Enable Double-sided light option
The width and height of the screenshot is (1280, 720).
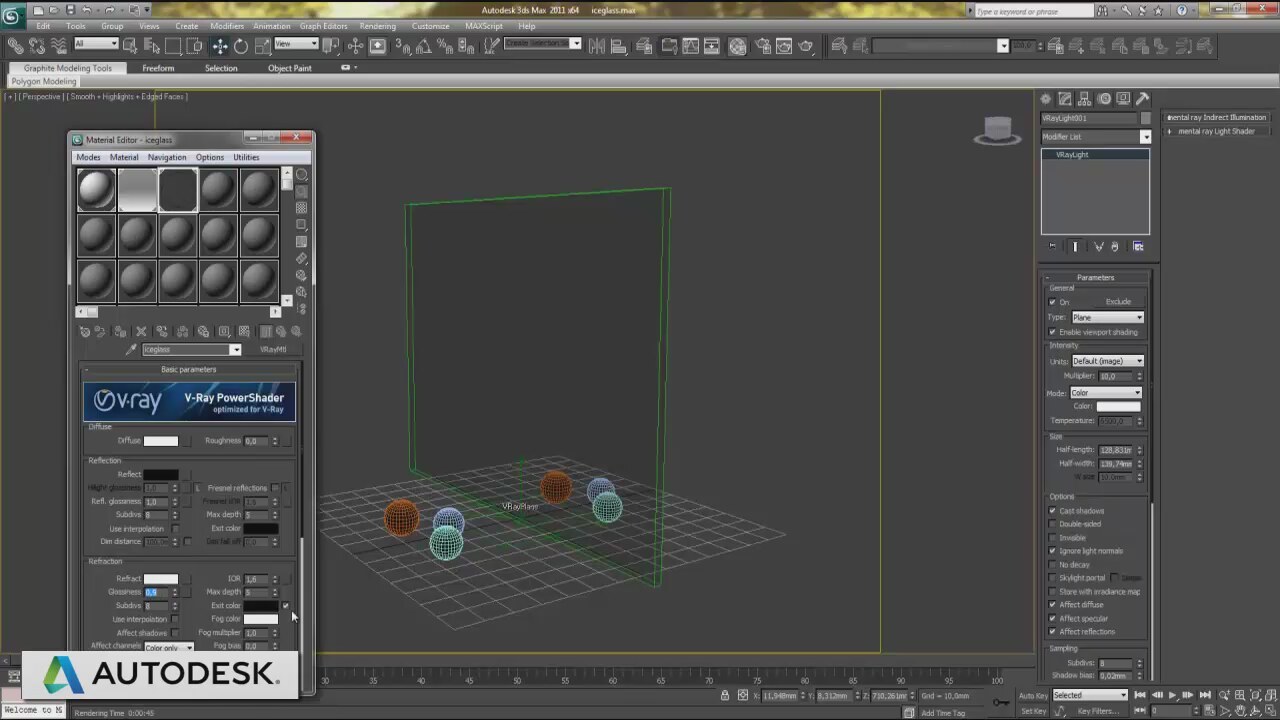click(1052, 524)
